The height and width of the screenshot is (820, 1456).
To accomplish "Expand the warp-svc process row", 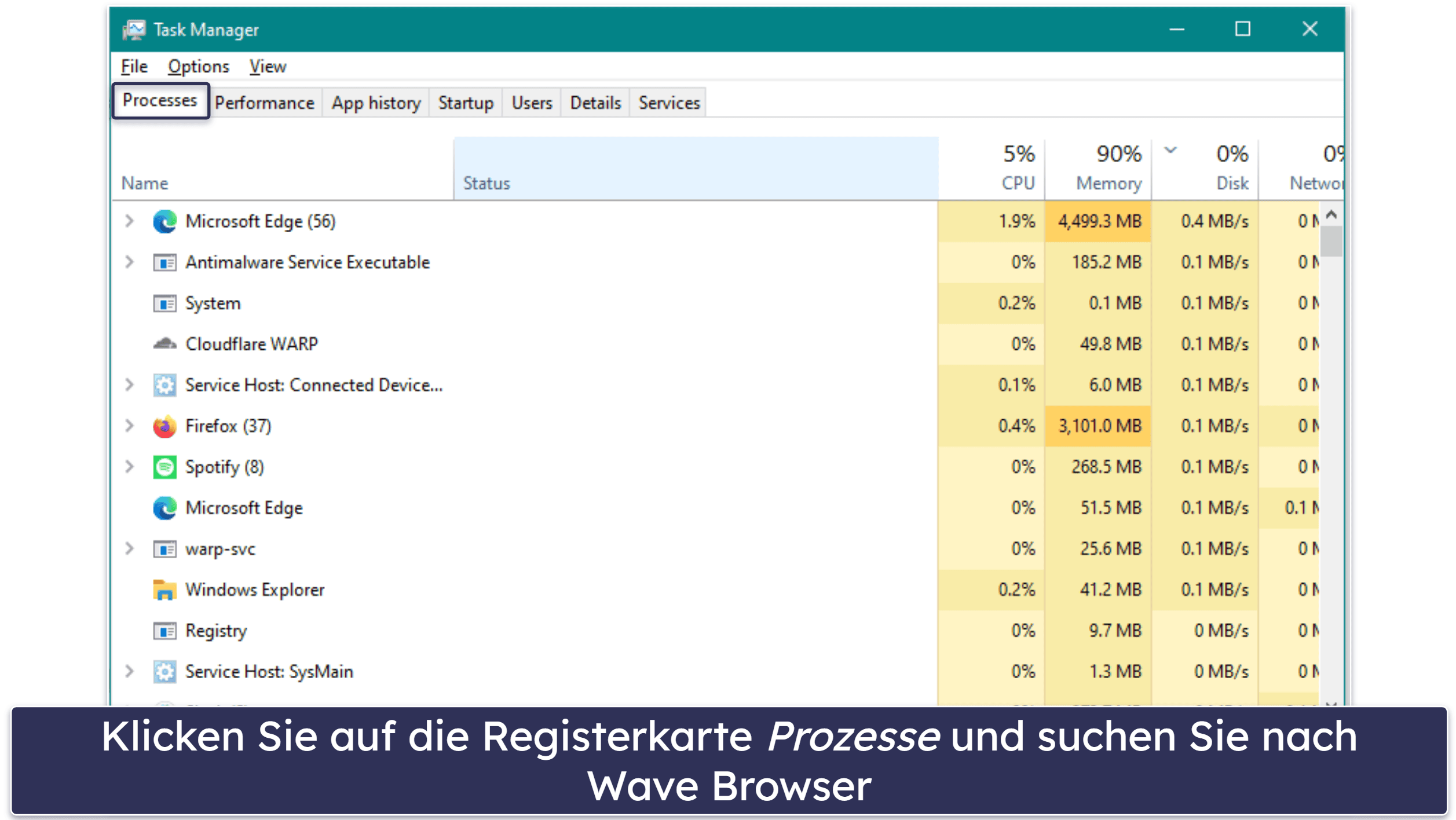I will pos(129,548).
